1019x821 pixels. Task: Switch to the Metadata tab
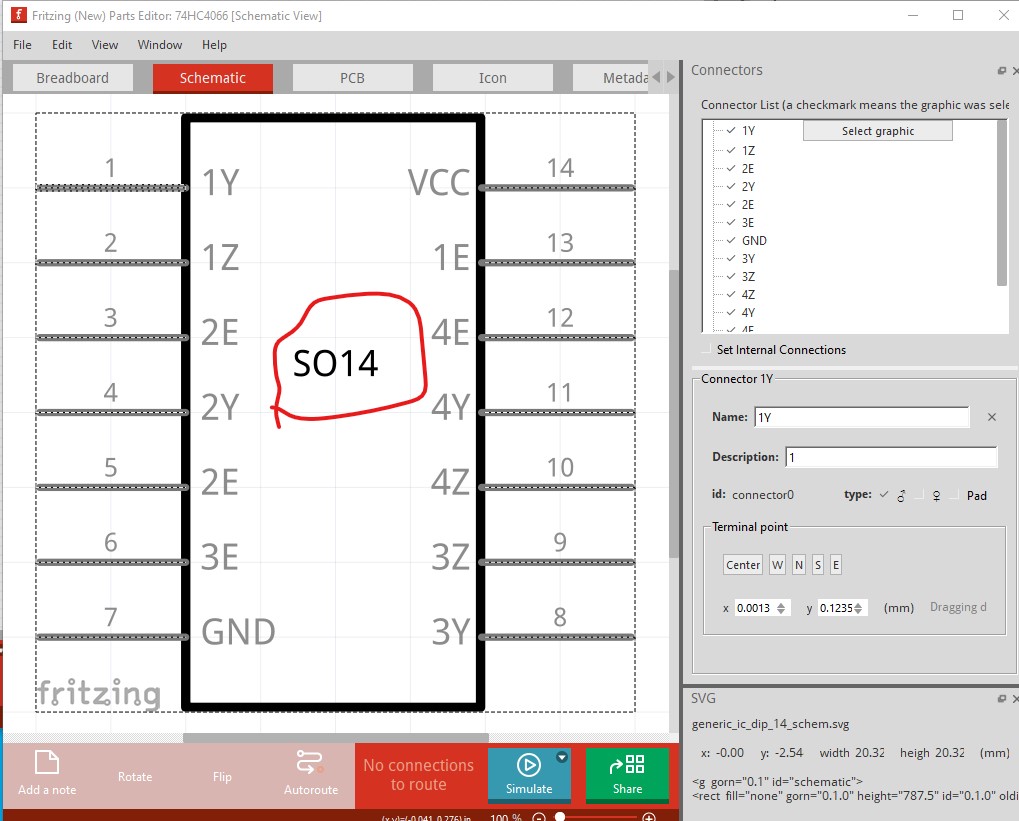pos(610,78)
